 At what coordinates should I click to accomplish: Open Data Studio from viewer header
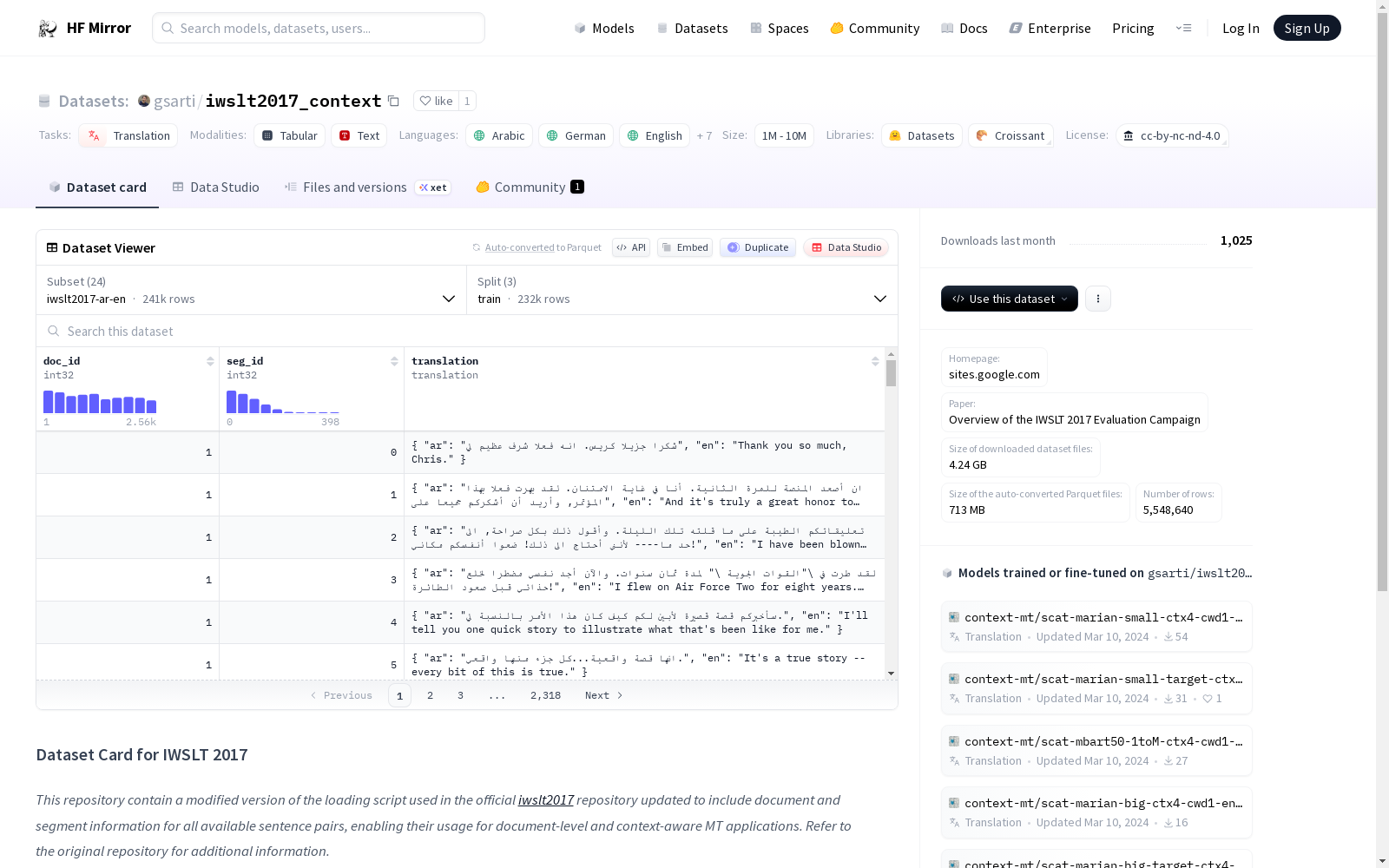[x=846, y=247]
